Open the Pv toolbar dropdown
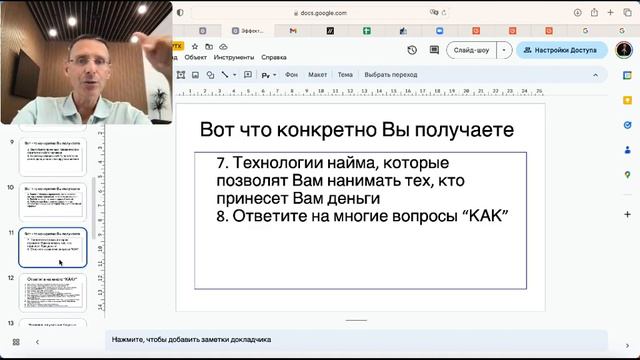 coord(269,75)
